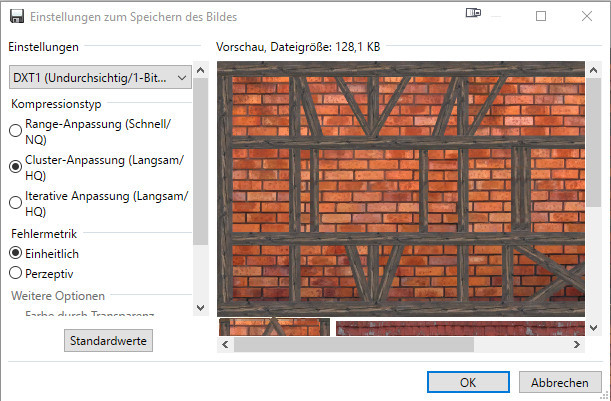The width and height of the screenshot is (611, 401).
Task: Click the title bar monitor icon
Action: [473, 13]
